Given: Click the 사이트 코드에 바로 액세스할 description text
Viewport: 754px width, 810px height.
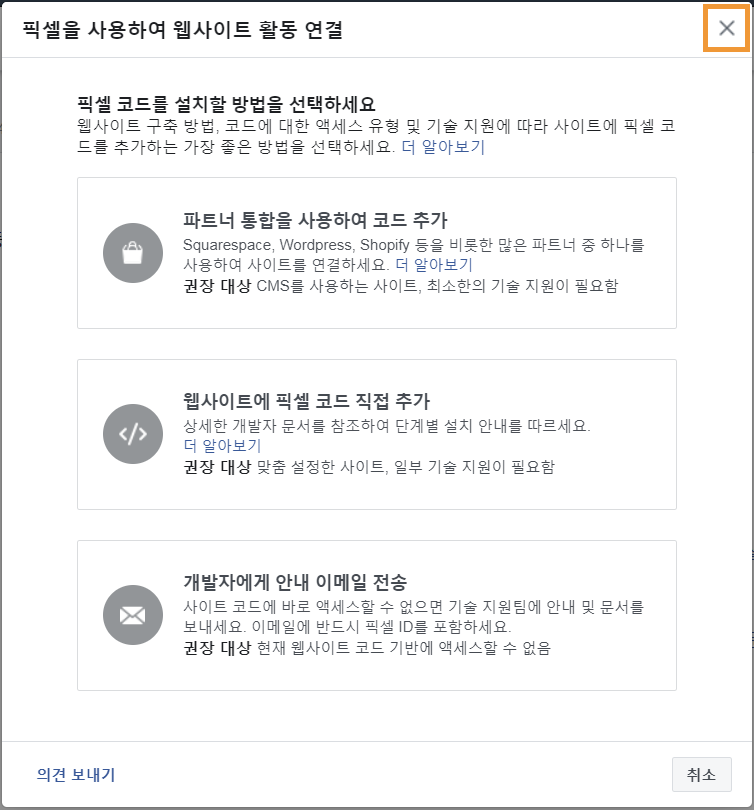Looking at the screenshot, I should [414, 617].
